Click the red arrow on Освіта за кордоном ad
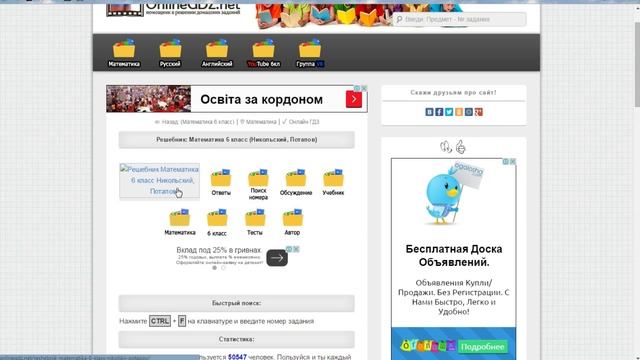 pos(354,99)
